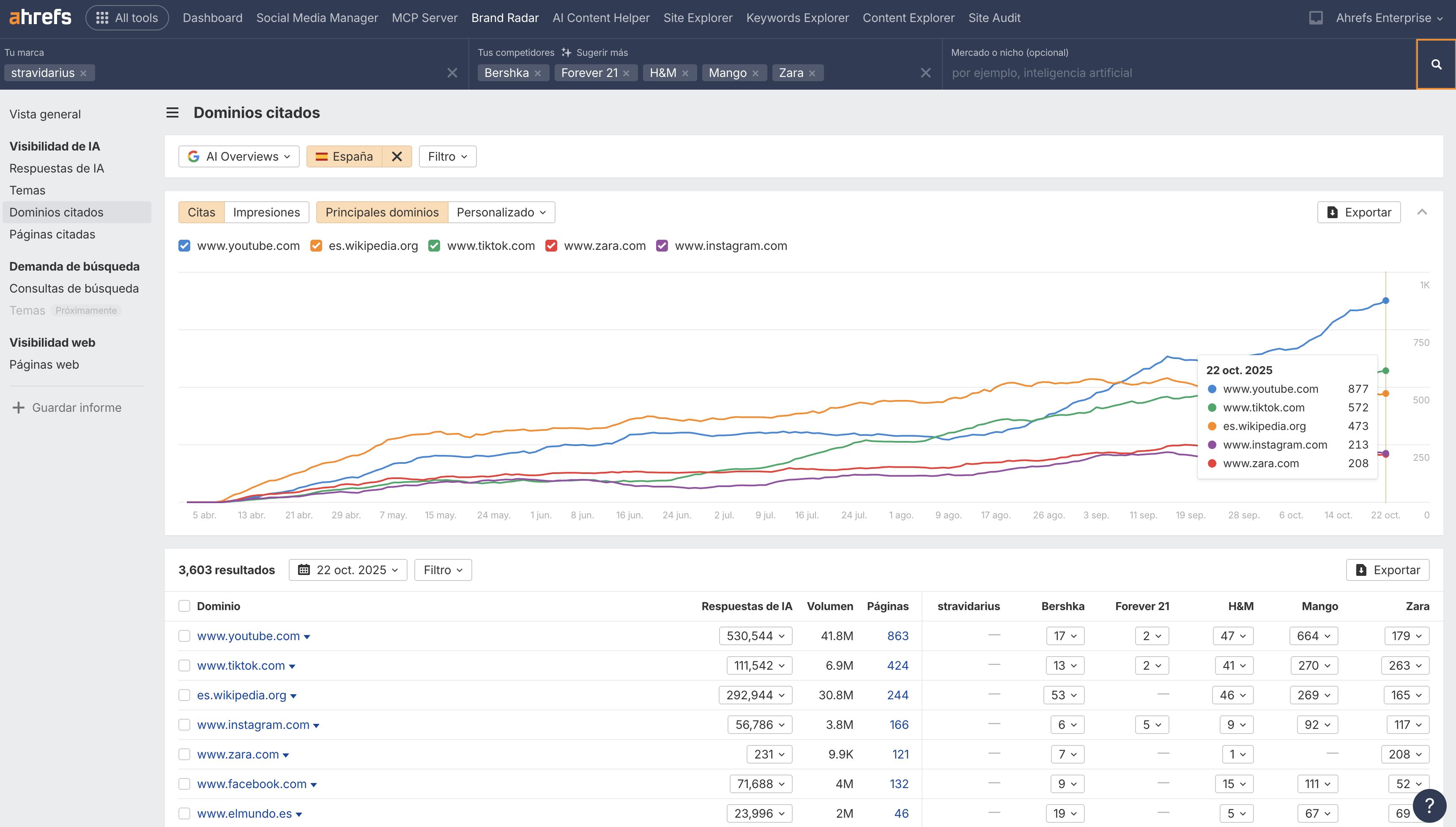Click the help question mark button
This screenshot has height=827, width=1456.
[x=1429, y=805]
